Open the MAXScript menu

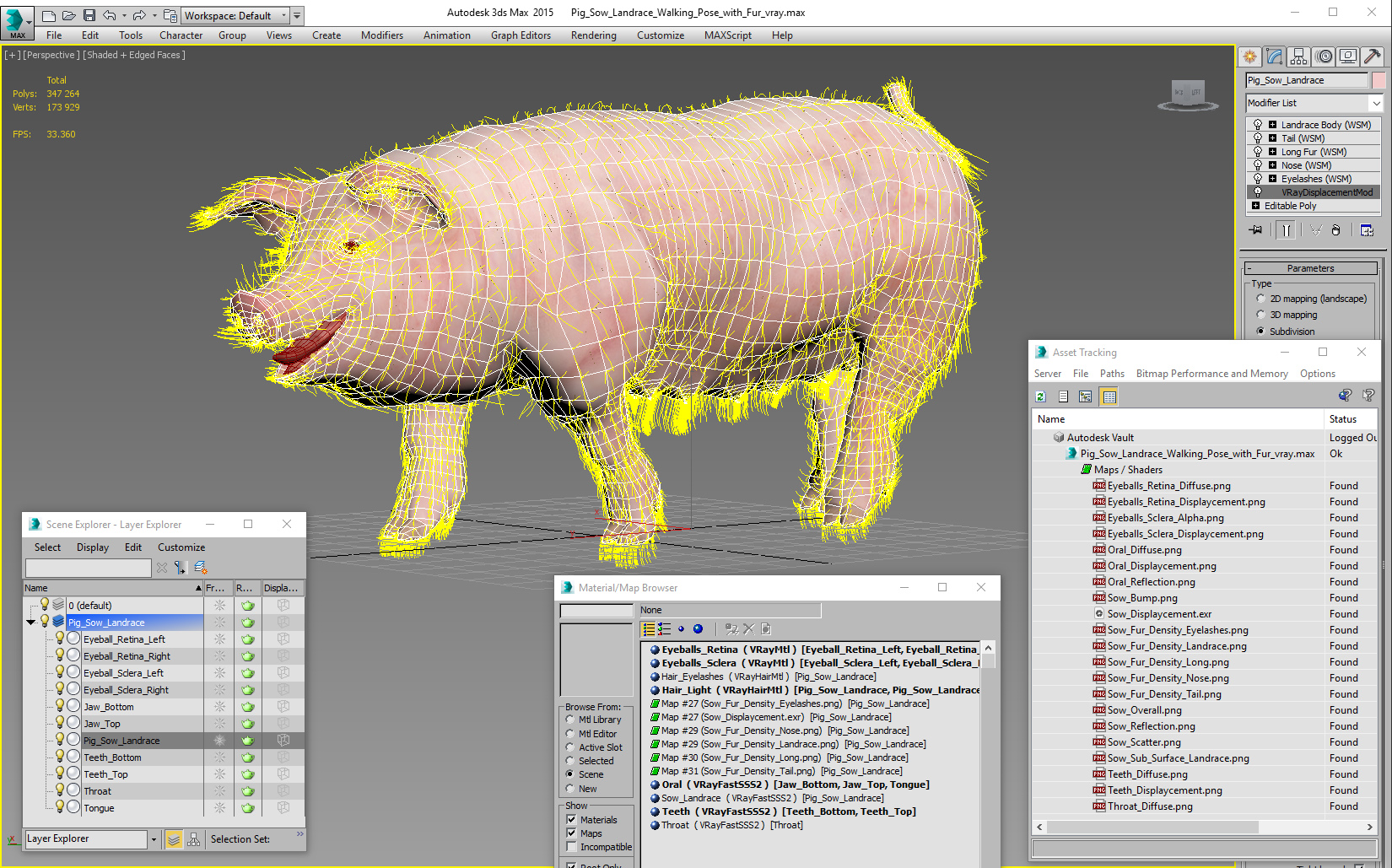tap(727, 35)
